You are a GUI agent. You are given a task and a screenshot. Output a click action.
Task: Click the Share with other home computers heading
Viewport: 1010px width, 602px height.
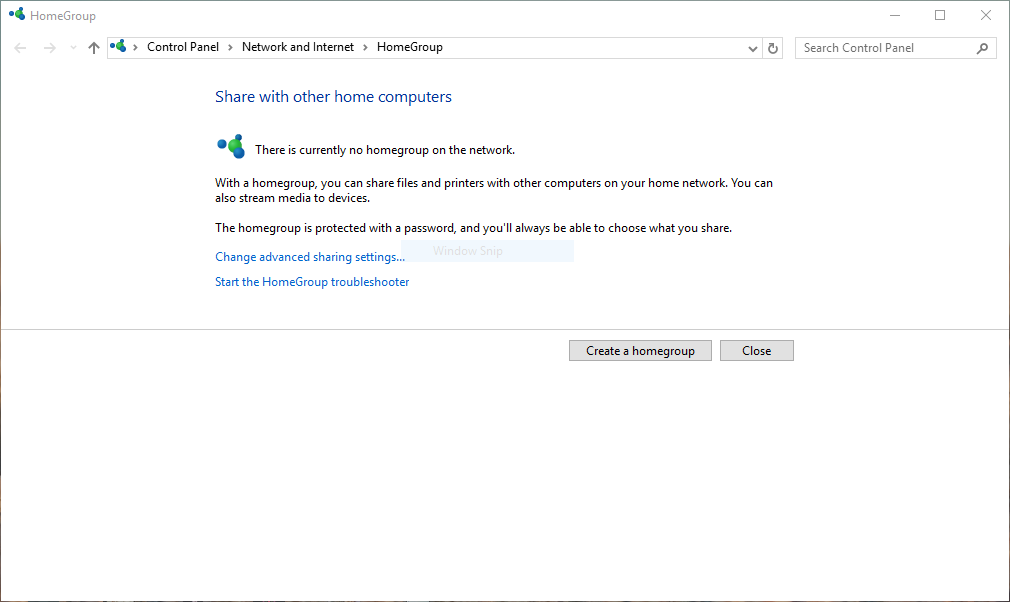click(x=333, y=97)
